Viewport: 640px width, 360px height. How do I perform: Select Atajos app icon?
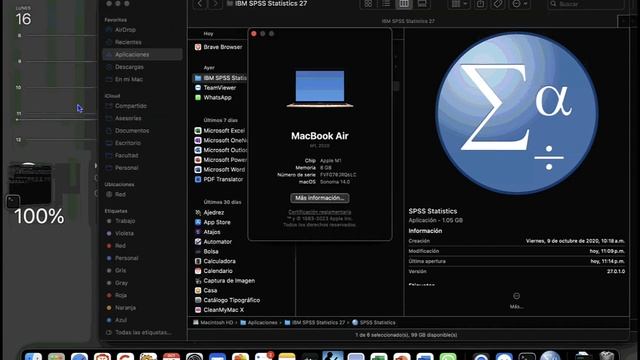point(198,232)
